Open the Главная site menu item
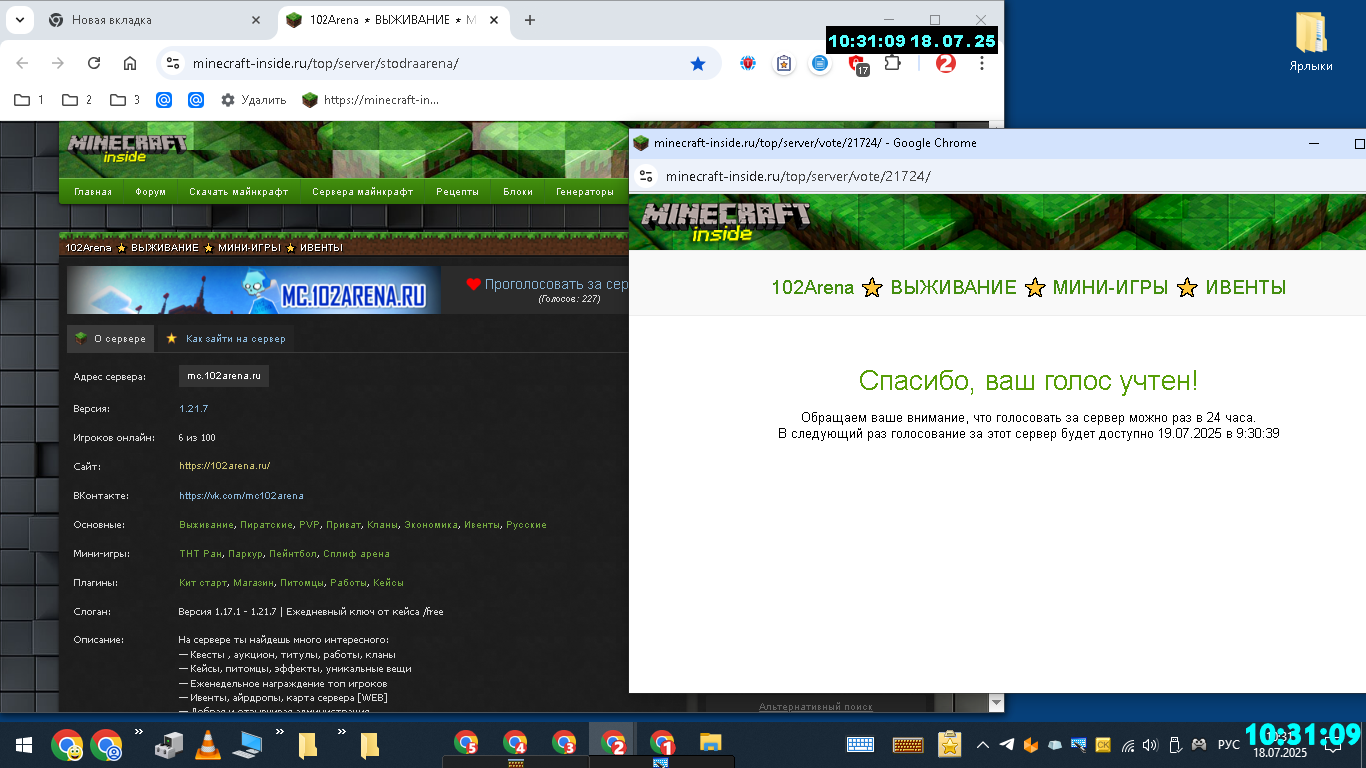This screenshot has width=1366, height=768. pos(93,192)
